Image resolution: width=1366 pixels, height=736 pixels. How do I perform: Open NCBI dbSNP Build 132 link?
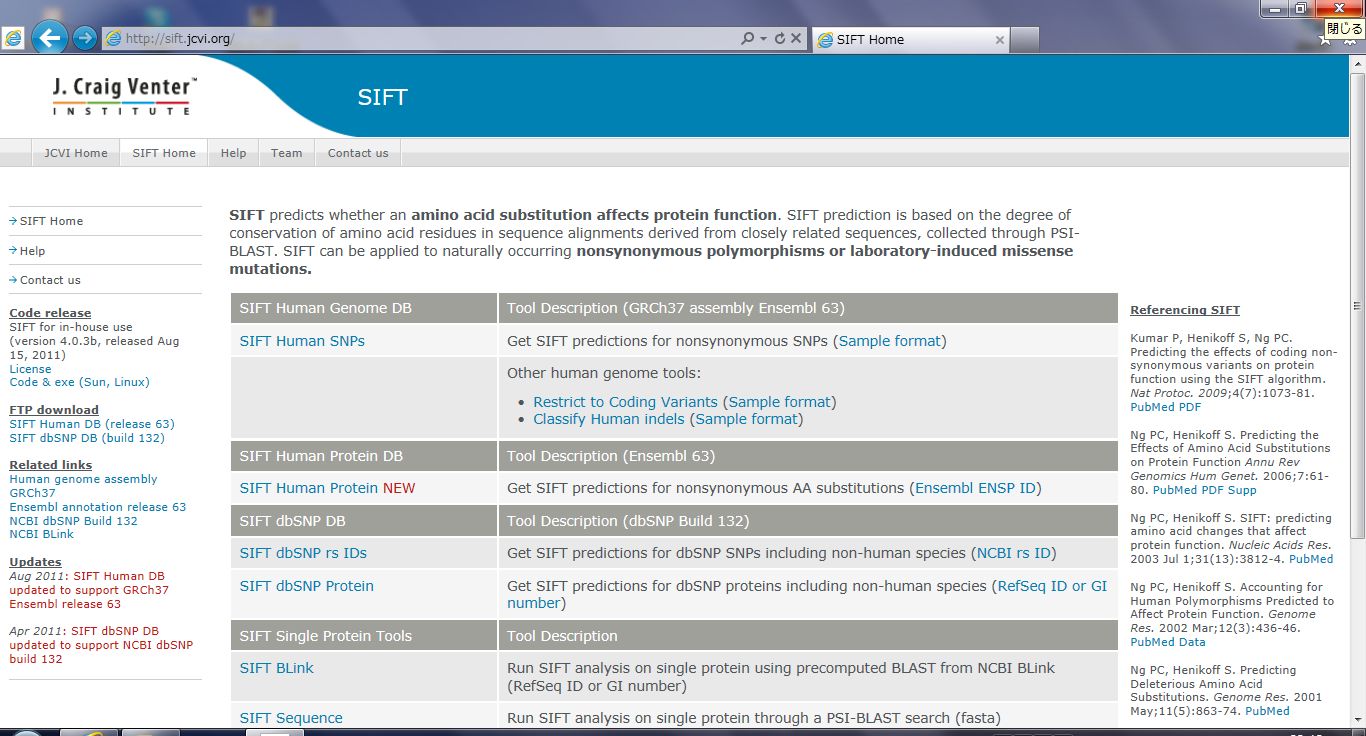tap(73, 521)
